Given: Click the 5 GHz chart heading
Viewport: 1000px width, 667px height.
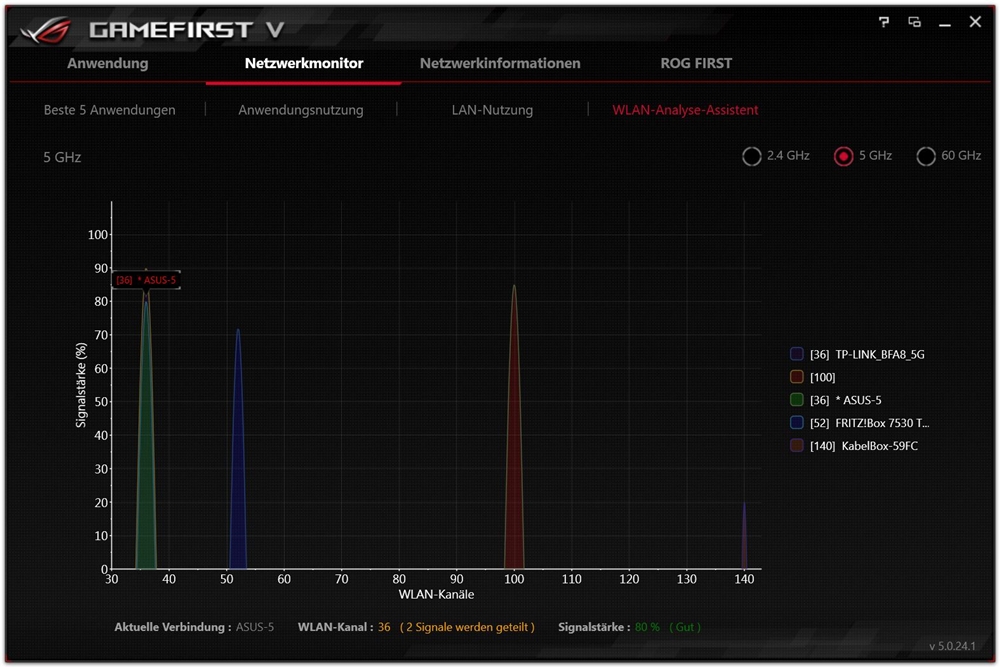Looking at the screenshot, I should point(62,157).
